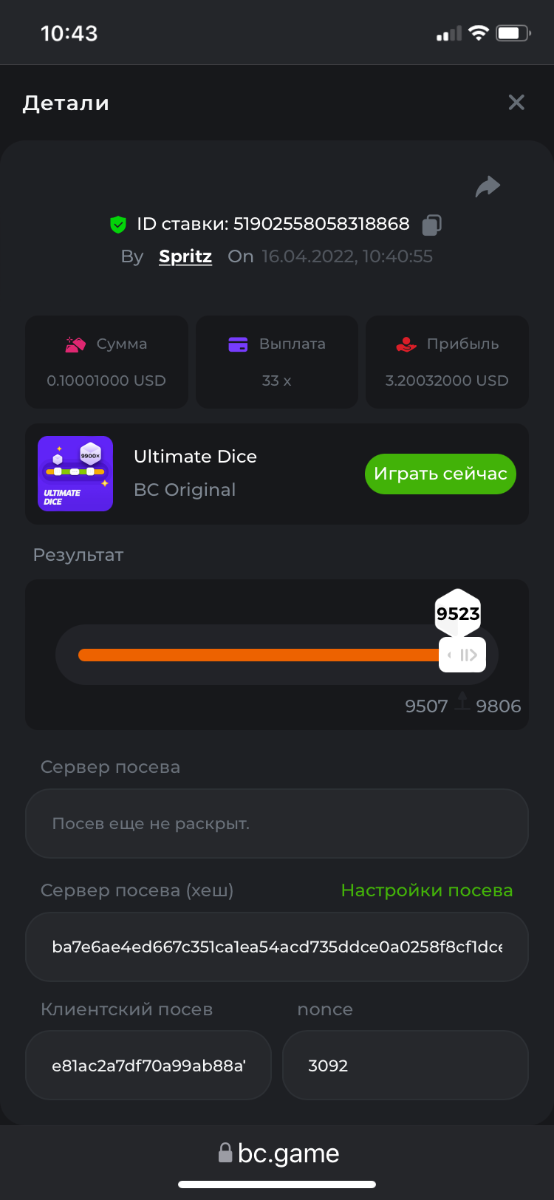Close the Детали panel
The height and width of the screenshot is (1200, 554).
pyautogui.click(x=516, y=102)
